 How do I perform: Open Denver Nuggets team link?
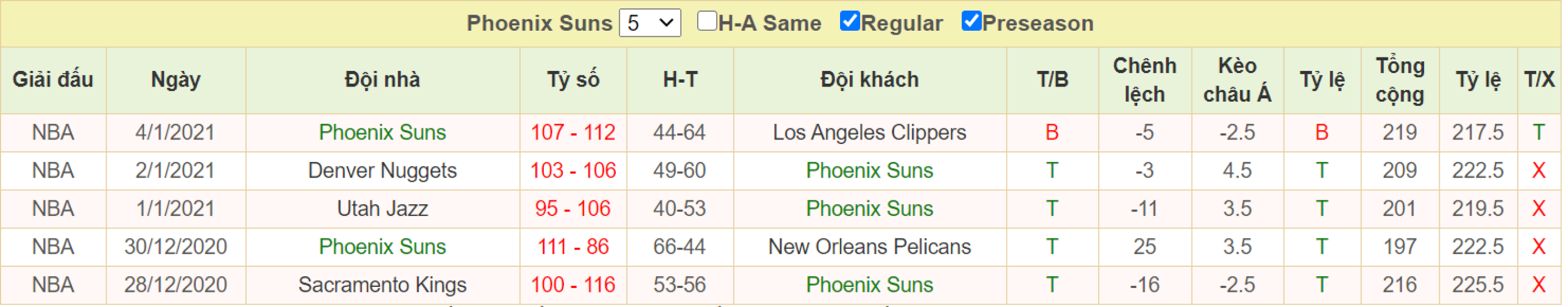click(x=382, y=171)
